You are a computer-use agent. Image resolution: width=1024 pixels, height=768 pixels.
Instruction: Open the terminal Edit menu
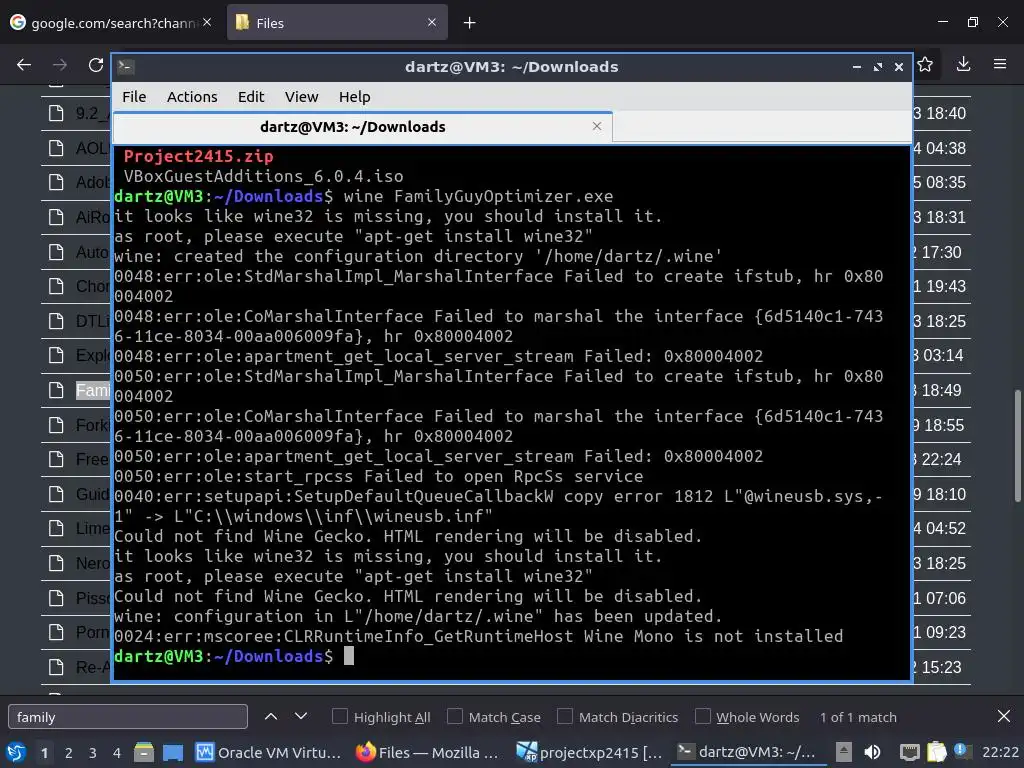click(251, 97)
